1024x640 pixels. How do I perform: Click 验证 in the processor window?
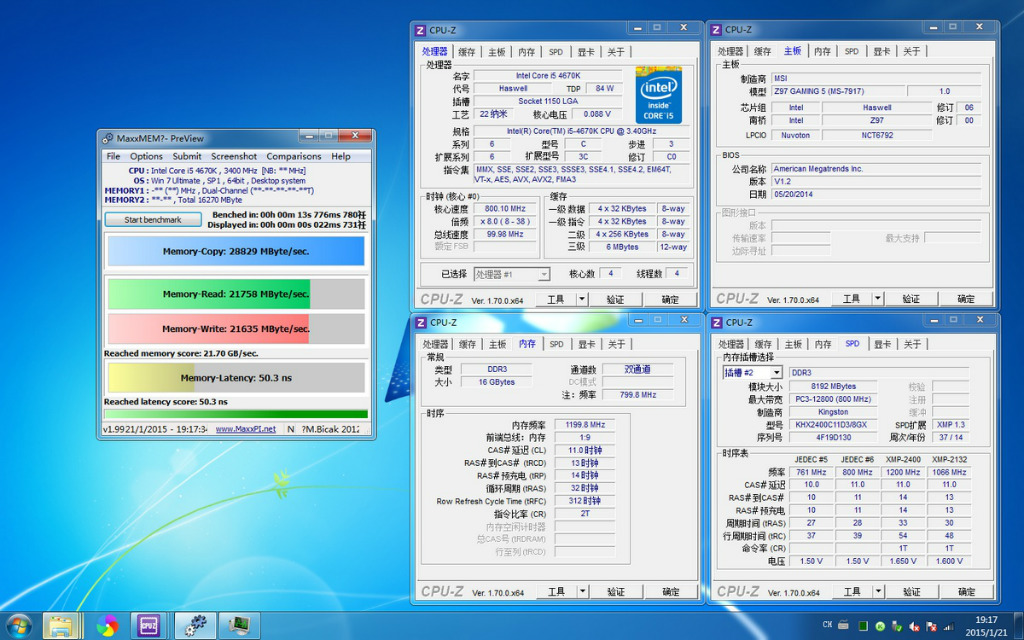[x=615, y=299]
